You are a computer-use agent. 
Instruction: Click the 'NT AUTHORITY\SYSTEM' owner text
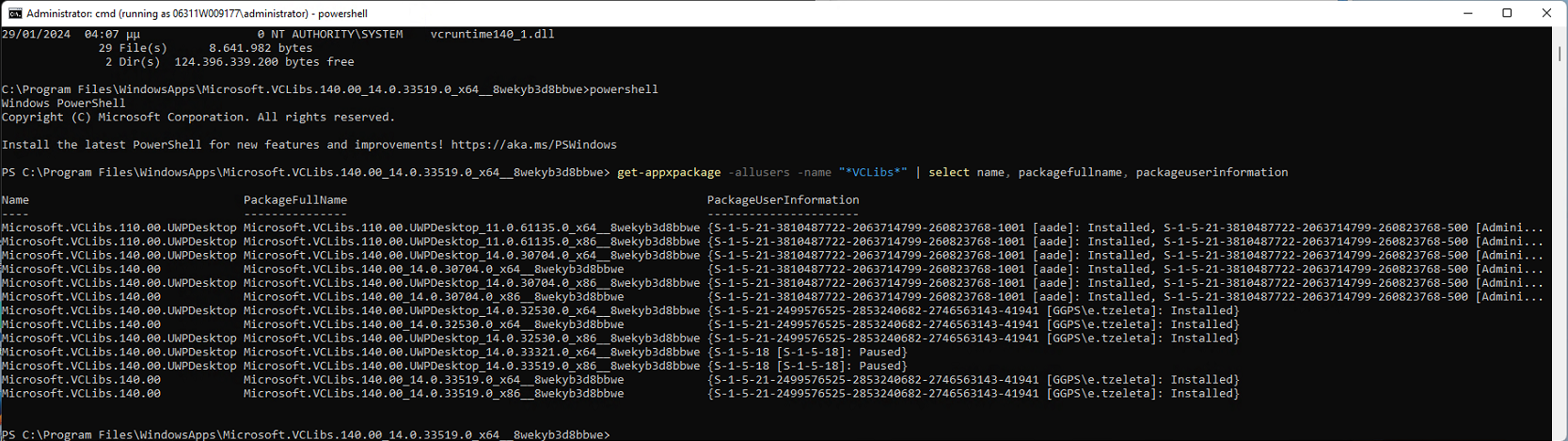pos(337,34)
